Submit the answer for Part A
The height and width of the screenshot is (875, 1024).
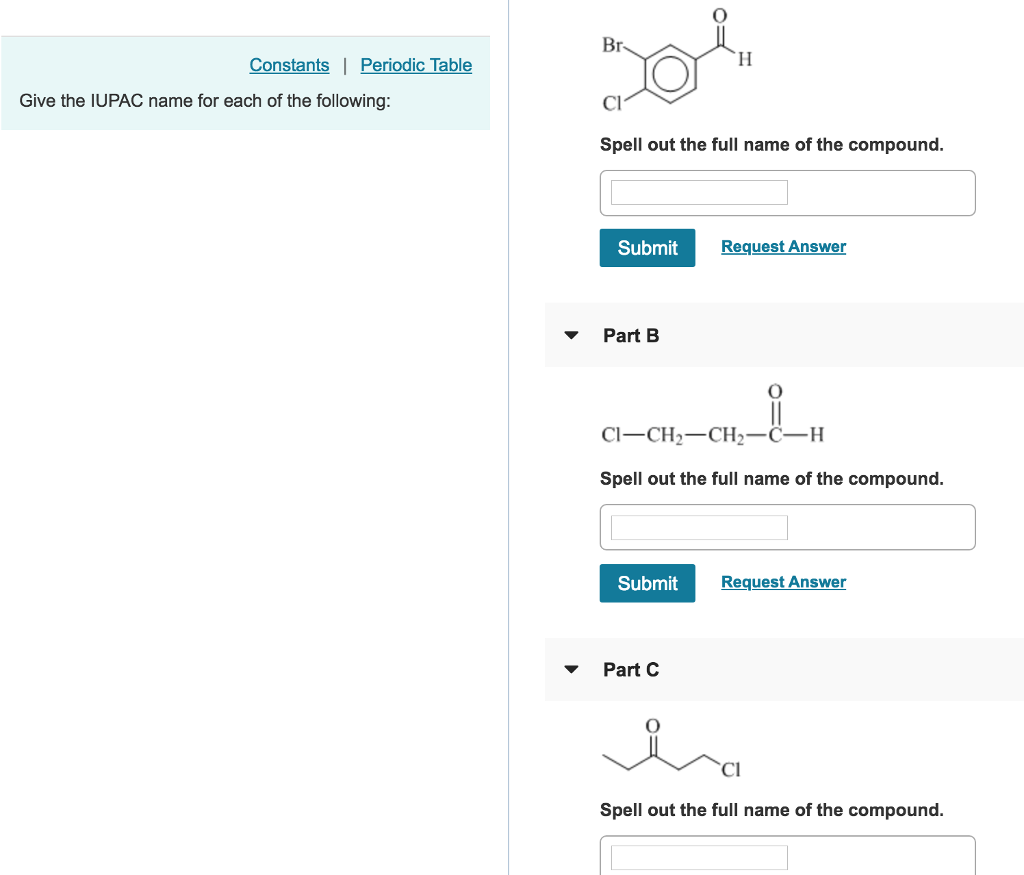pyautogui.click(x=647, y=247)
